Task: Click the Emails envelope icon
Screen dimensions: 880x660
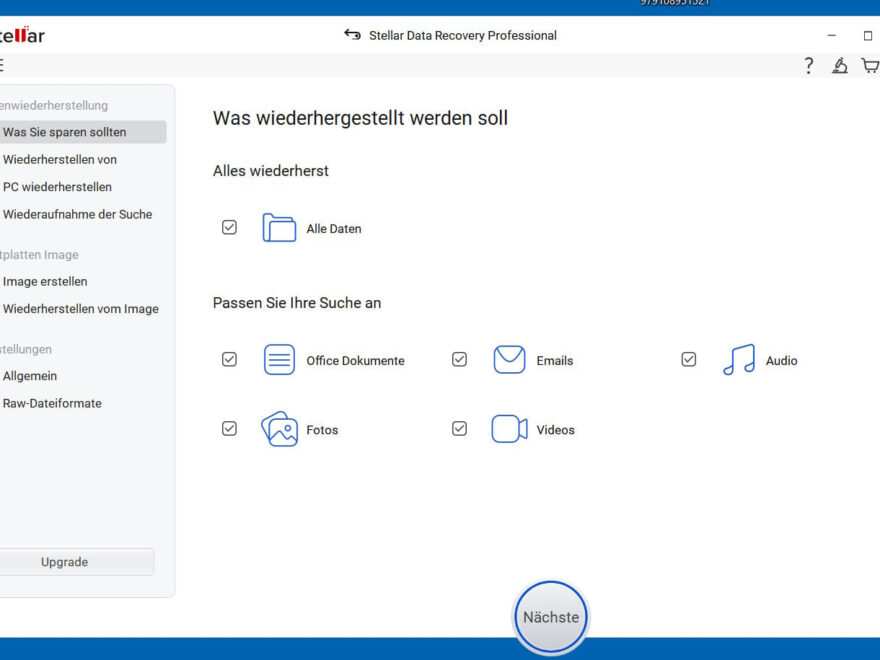Action: (x=509, y=360)
